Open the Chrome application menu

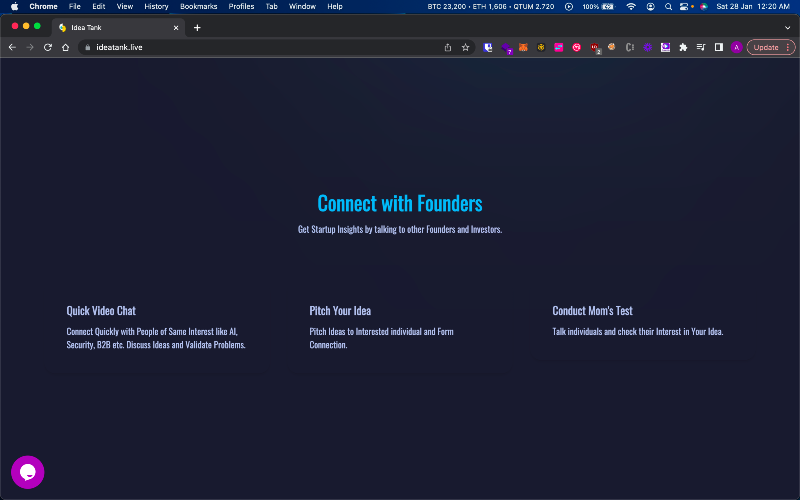tap(43, 7)
